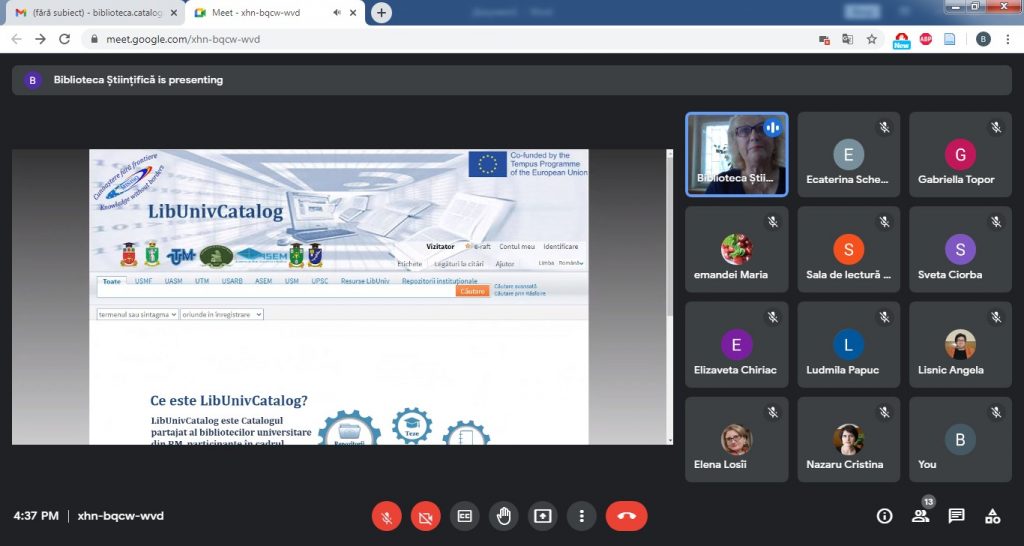Click muted mic indicator on Gabriella Topor tile
The image size is (1024, 546).
pos(996,127)
